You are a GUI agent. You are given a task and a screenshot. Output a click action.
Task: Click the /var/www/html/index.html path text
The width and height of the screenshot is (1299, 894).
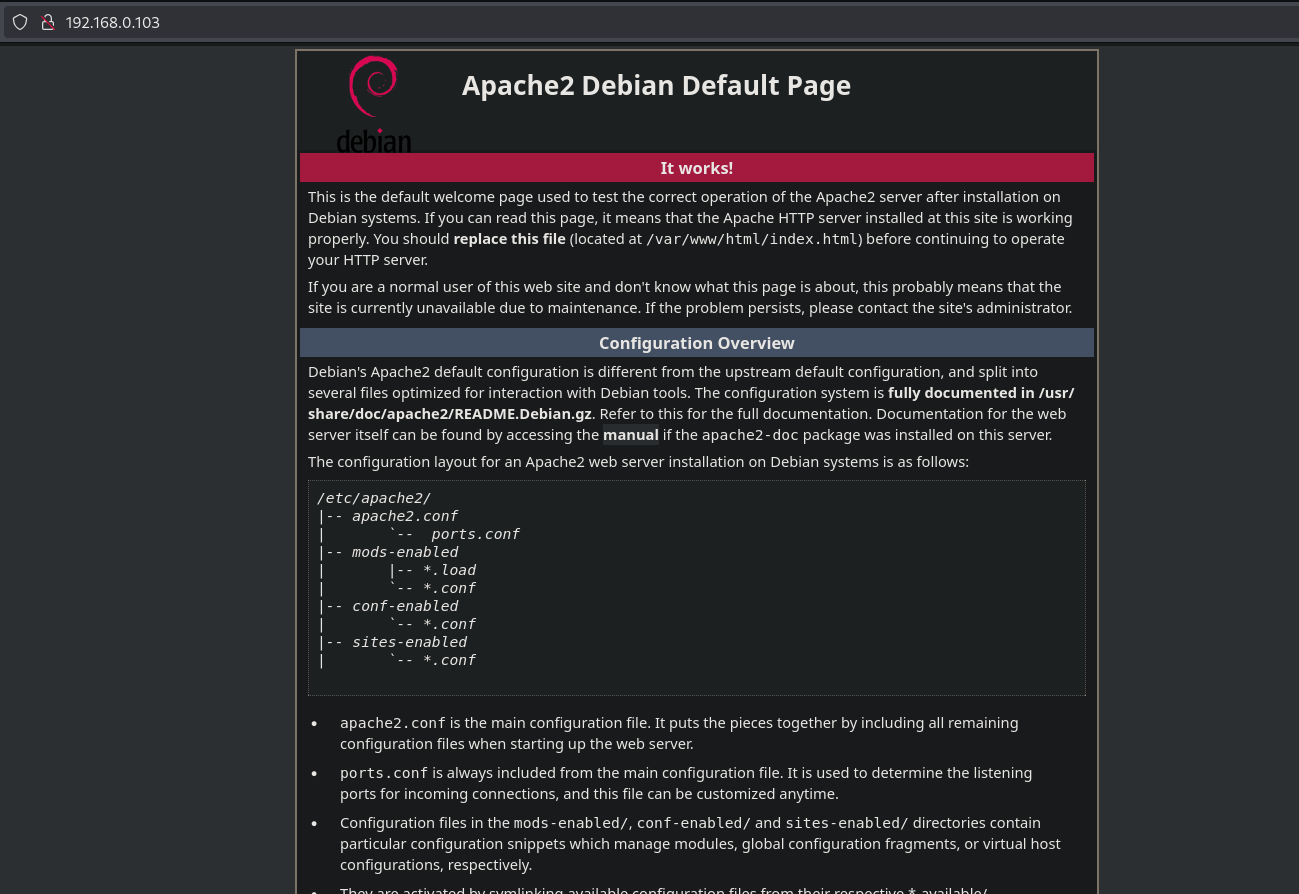pos(752,239)
